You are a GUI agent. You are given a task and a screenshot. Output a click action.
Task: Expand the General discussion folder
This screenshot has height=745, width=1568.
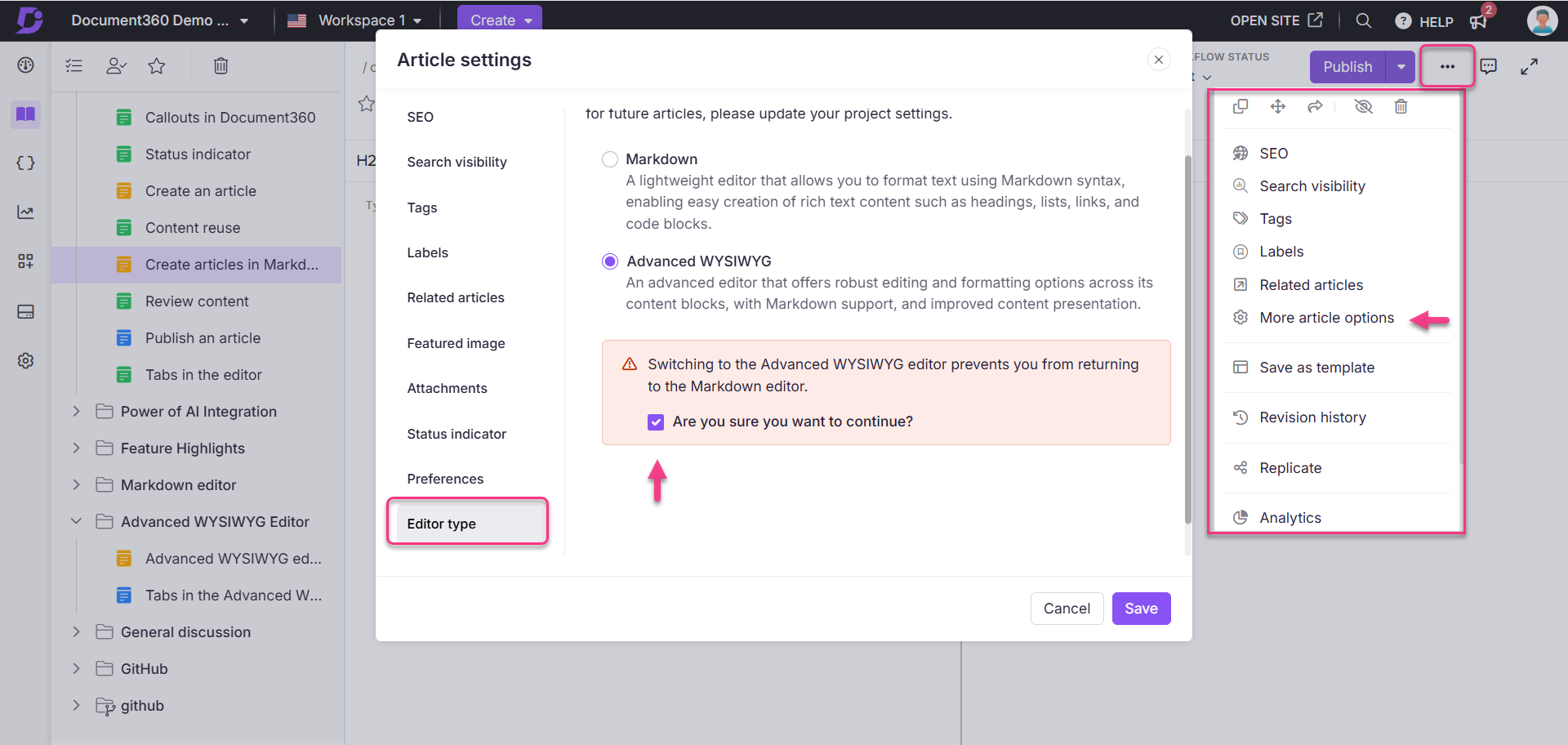76,631
